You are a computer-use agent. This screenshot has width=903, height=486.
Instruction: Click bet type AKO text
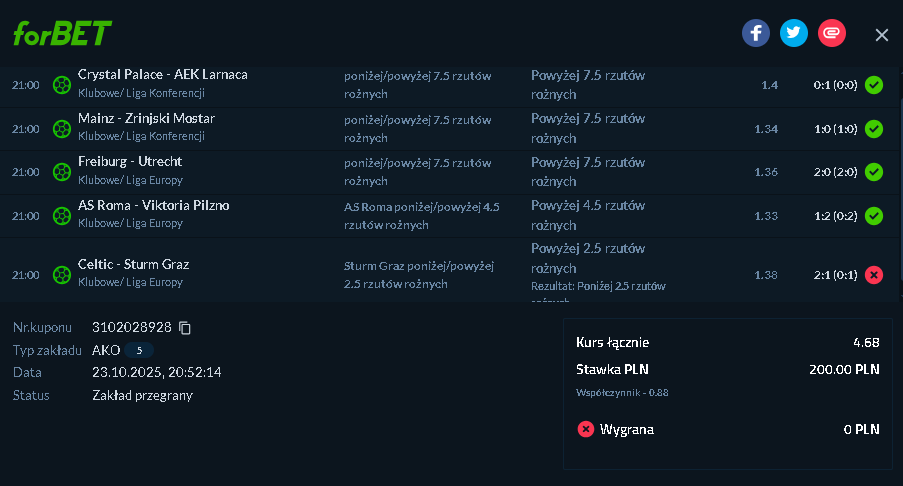click(106, 350)
